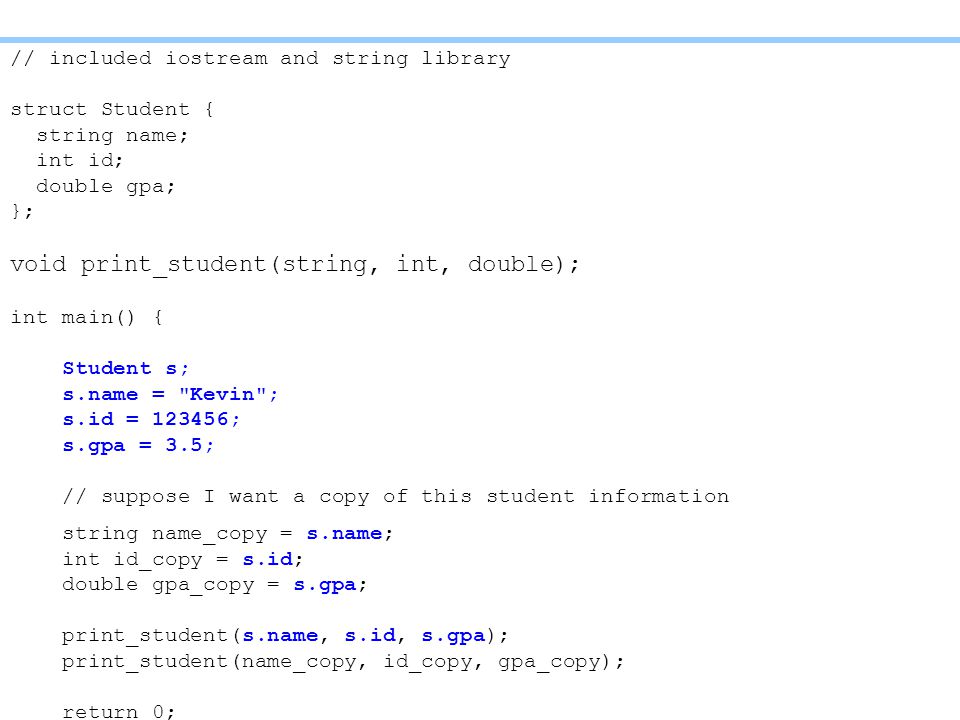The width and height of the screenshot is (960, 720).
Task: Click the s.gpa = 3.5 assignment
Action: (138, 445)
